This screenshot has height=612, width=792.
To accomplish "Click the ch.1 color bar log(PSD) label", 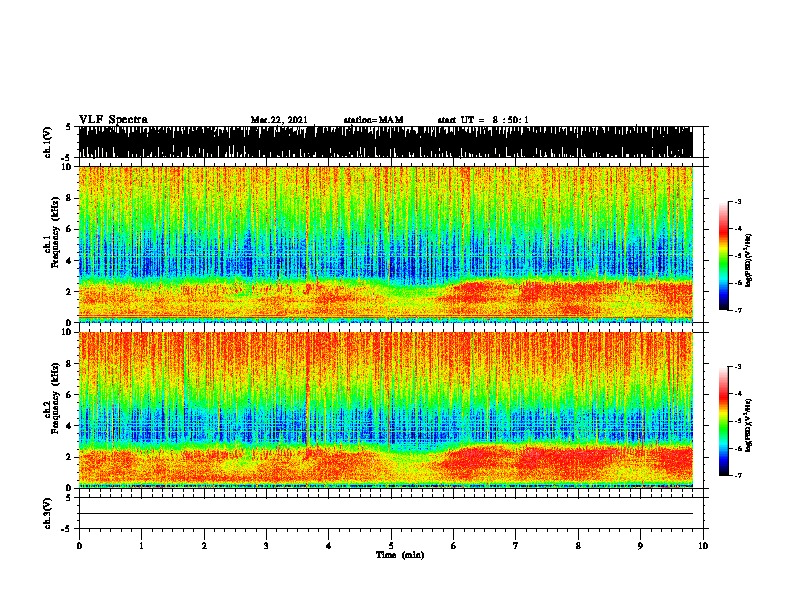I will point(749,261).
